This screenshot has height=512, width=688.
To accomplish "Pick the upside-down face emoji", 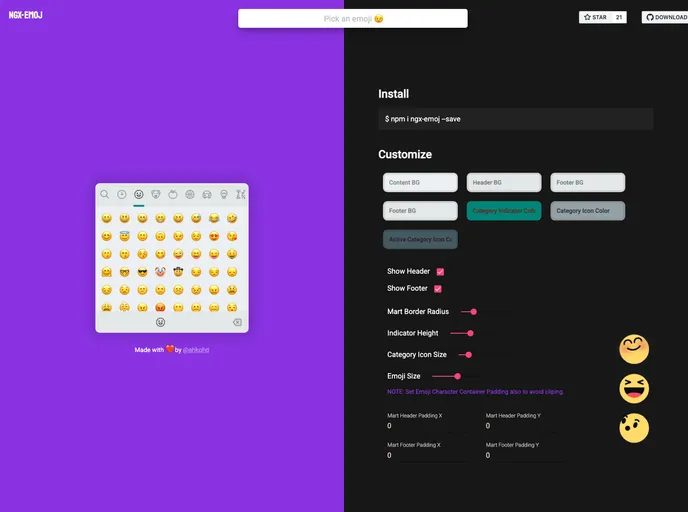I will point(160,236).
